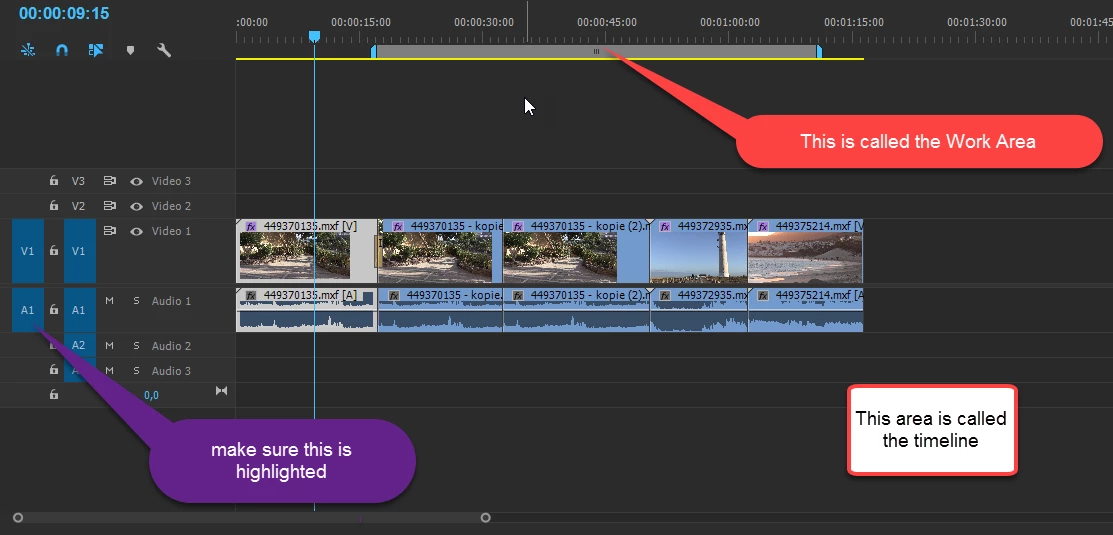Click the Work Area bar right handle
Viewport: 1113px width, 535px height.
[819, 51]
